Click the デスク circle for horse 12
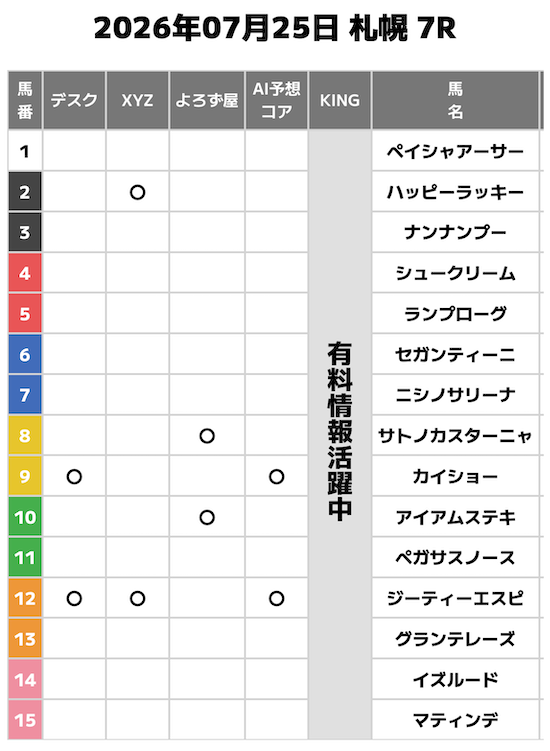The width and height of the screenshot is (550, 751). coord(74,598)
